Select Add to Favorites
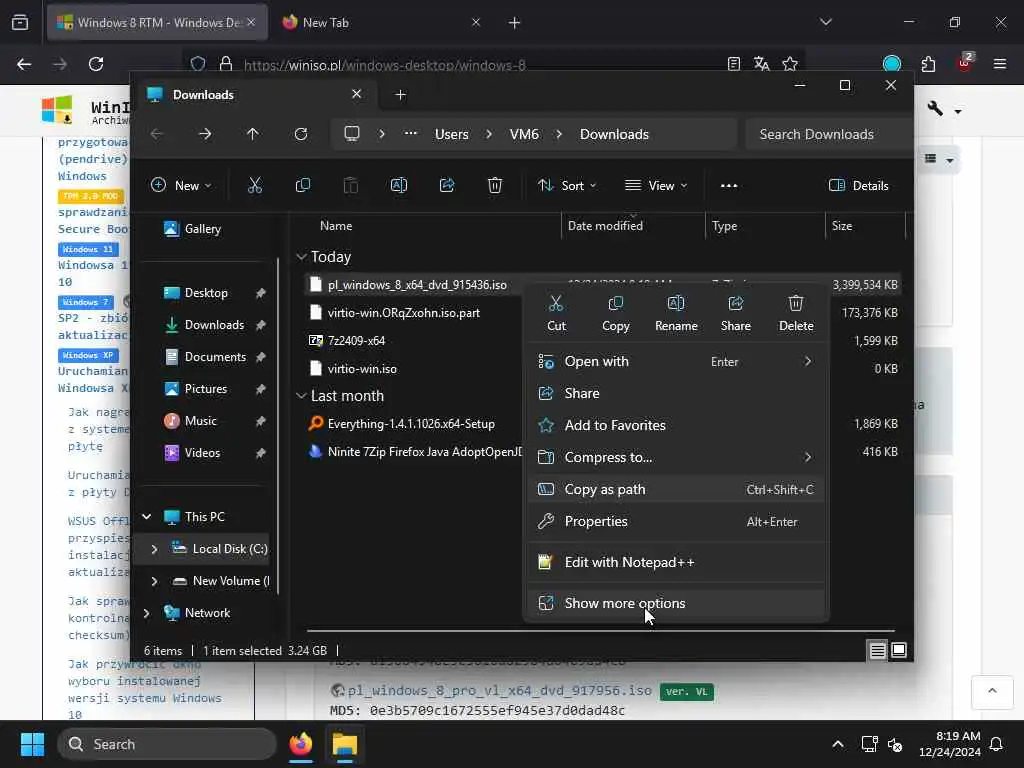The height and width of the screenshot is (768, 1024). [675, 425]
